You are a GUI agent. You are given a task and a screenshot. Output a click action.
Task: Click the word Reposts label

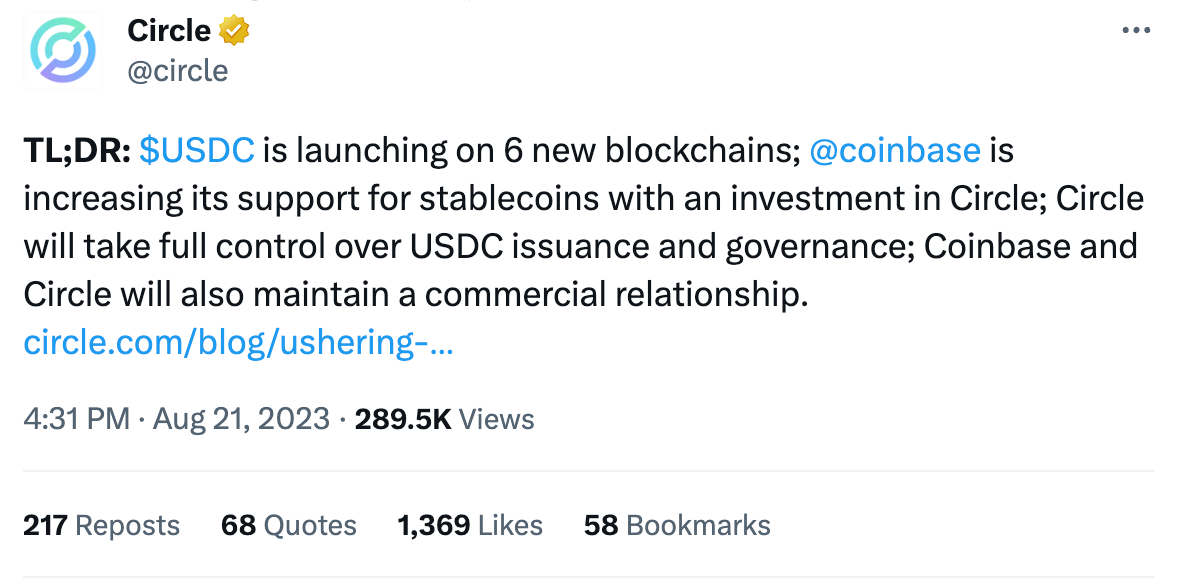(128, 525)
